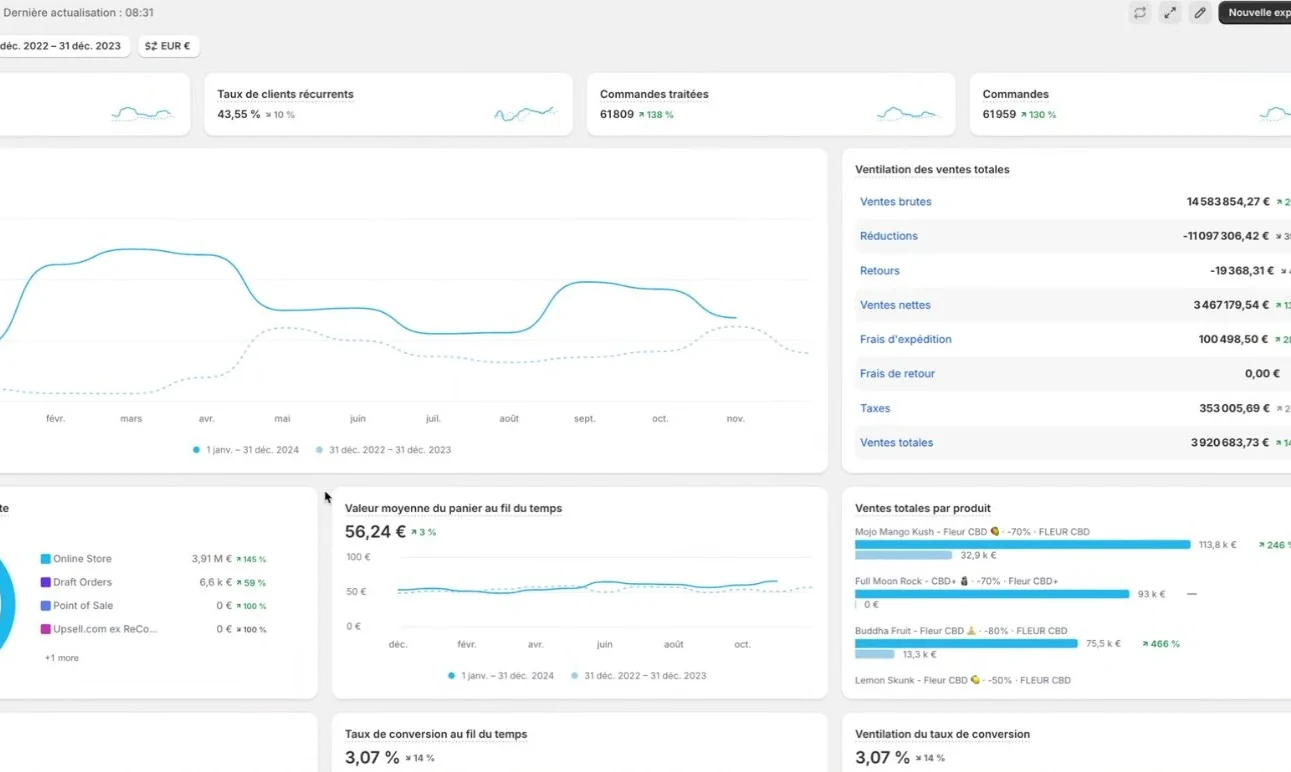The width and height of the screenshot is (1291, 772).
Task: Open the Ventes totales link
Action: pyautogui.click(x=896, y=443)
